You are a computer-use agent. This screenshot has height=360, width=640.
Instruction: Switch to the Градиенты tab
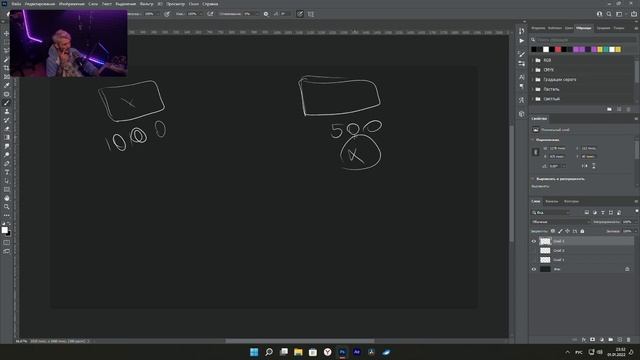click(x=603, y=28)
